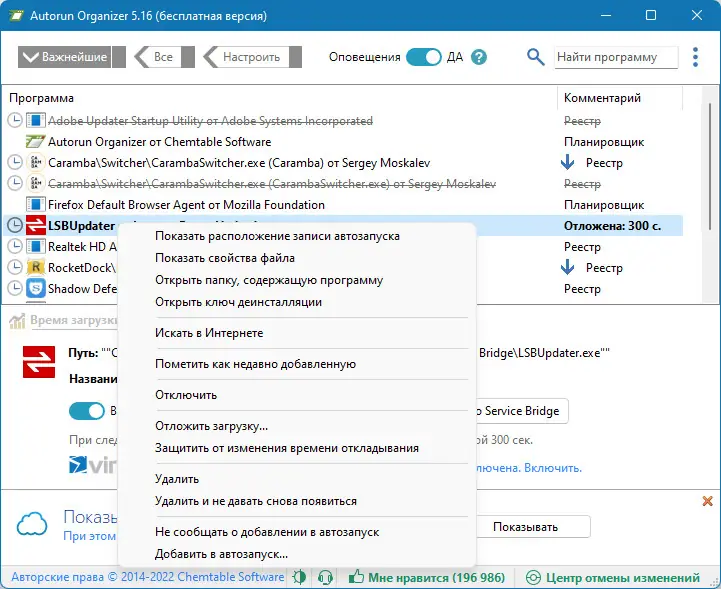Select the Важнейшие filter with checkmark
Viewport: 721px width, 589px height.
[72, 57]
